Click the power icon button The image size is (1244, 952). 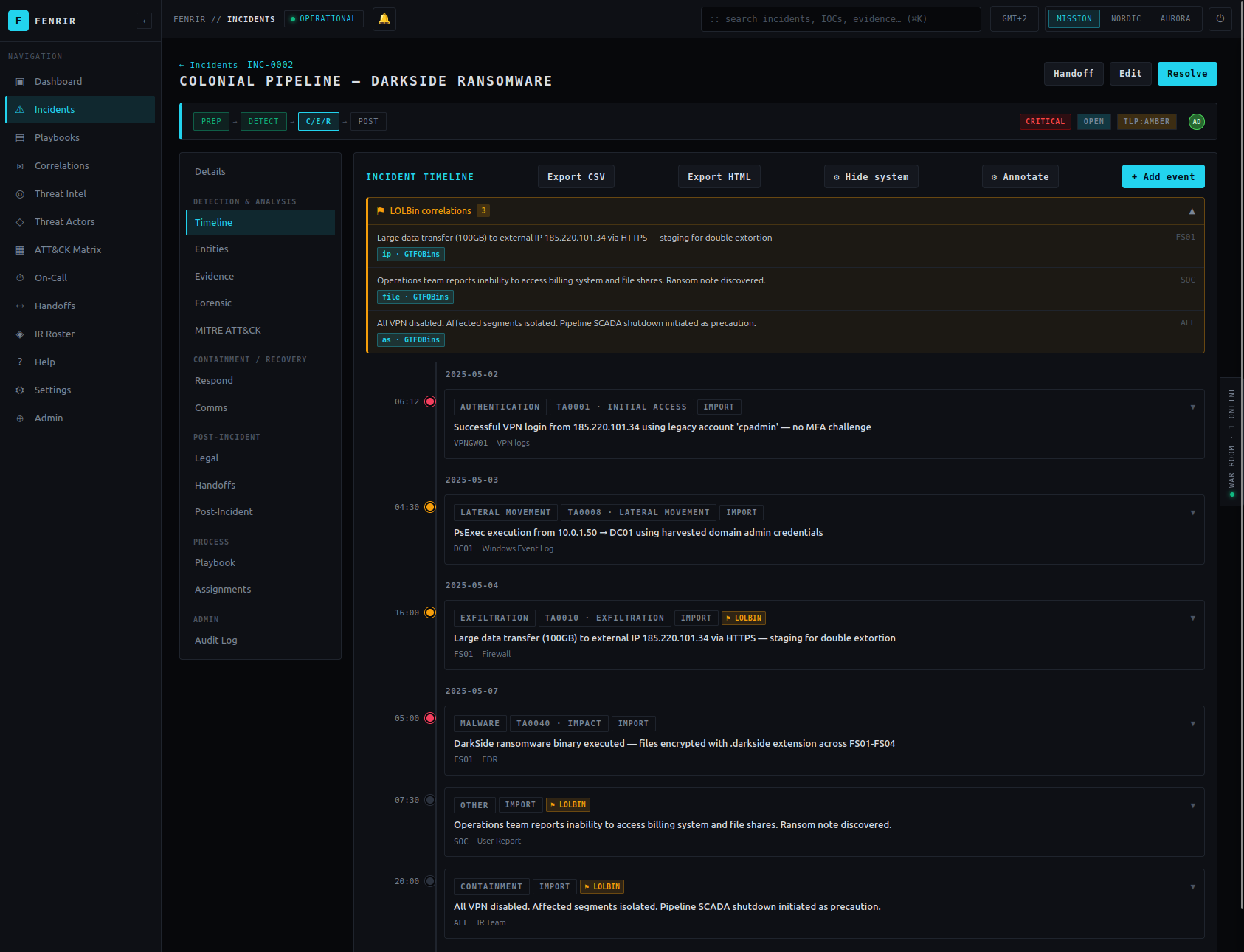coord(1220,19)
